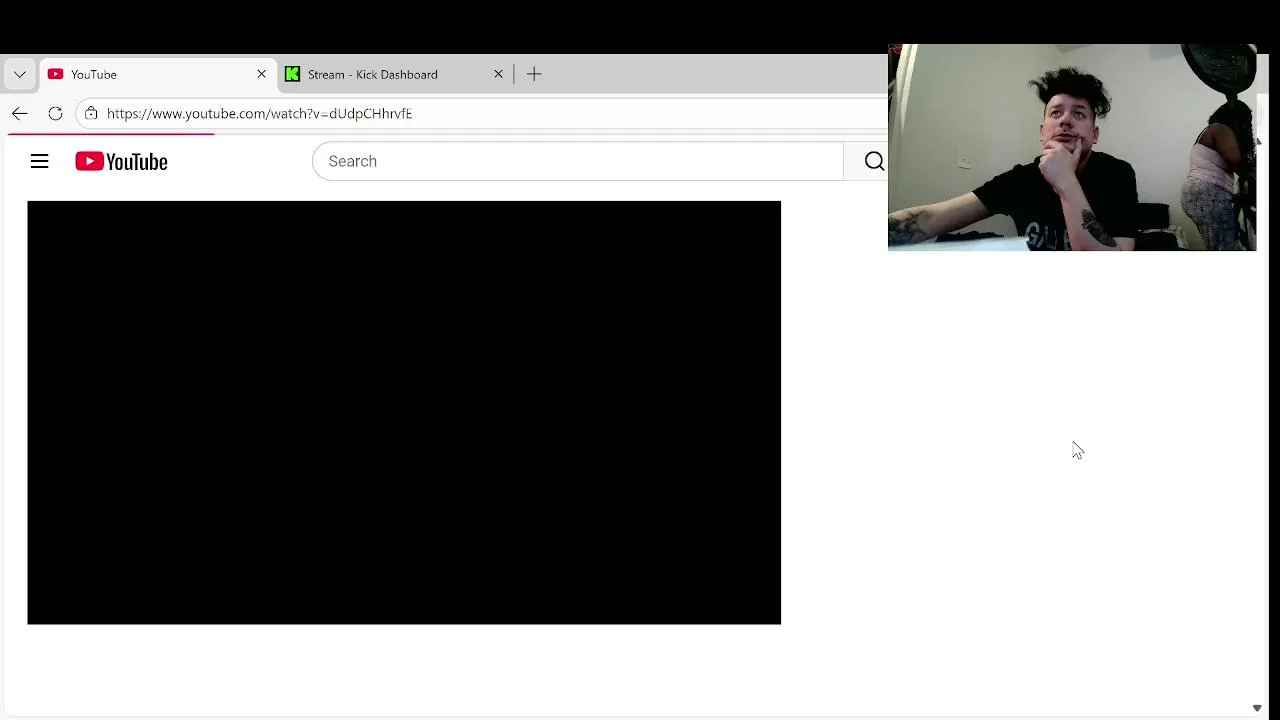Select the YouTube URL in address bar

pyautogui.click(x=259, y=113)
